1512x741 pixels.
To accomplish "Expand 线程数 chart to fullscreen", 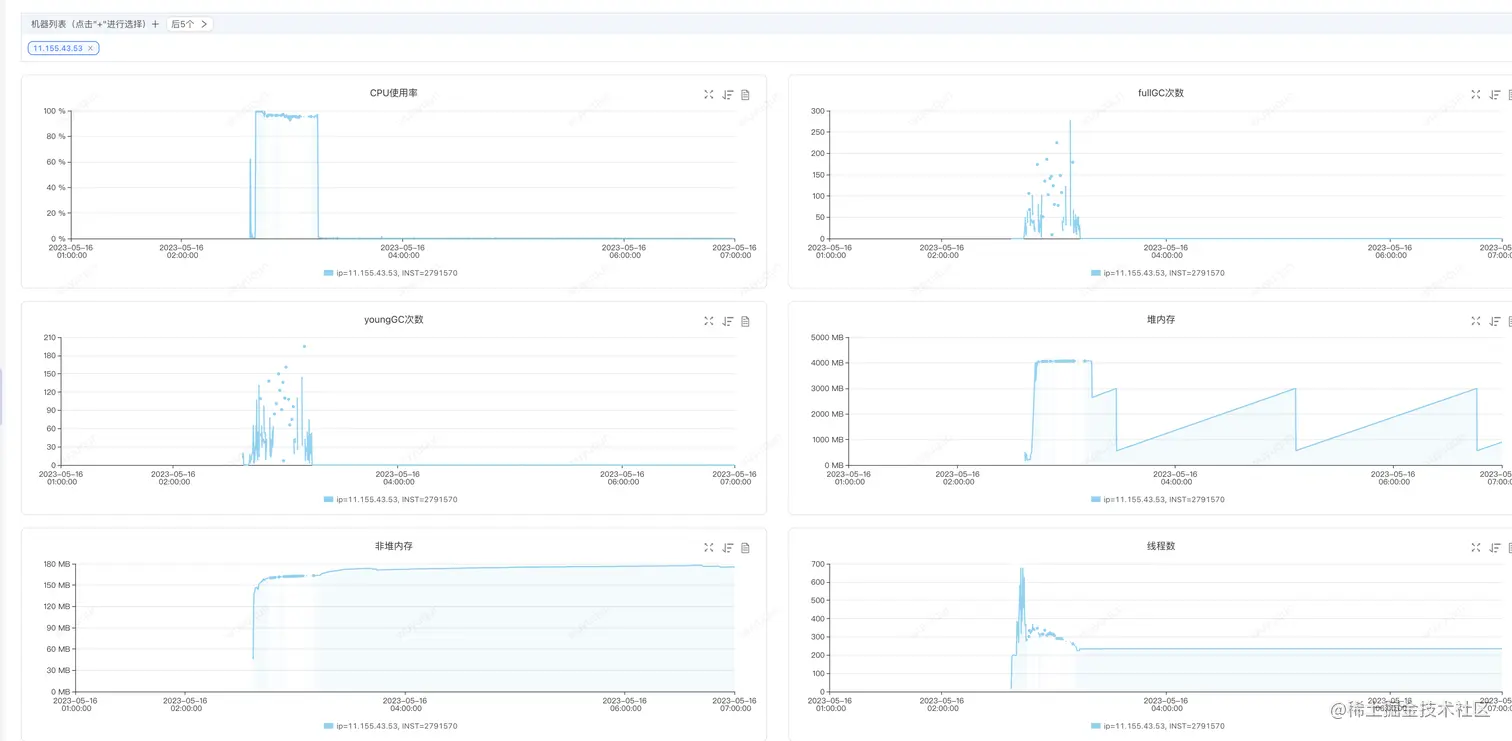I will click(1476, 548).
